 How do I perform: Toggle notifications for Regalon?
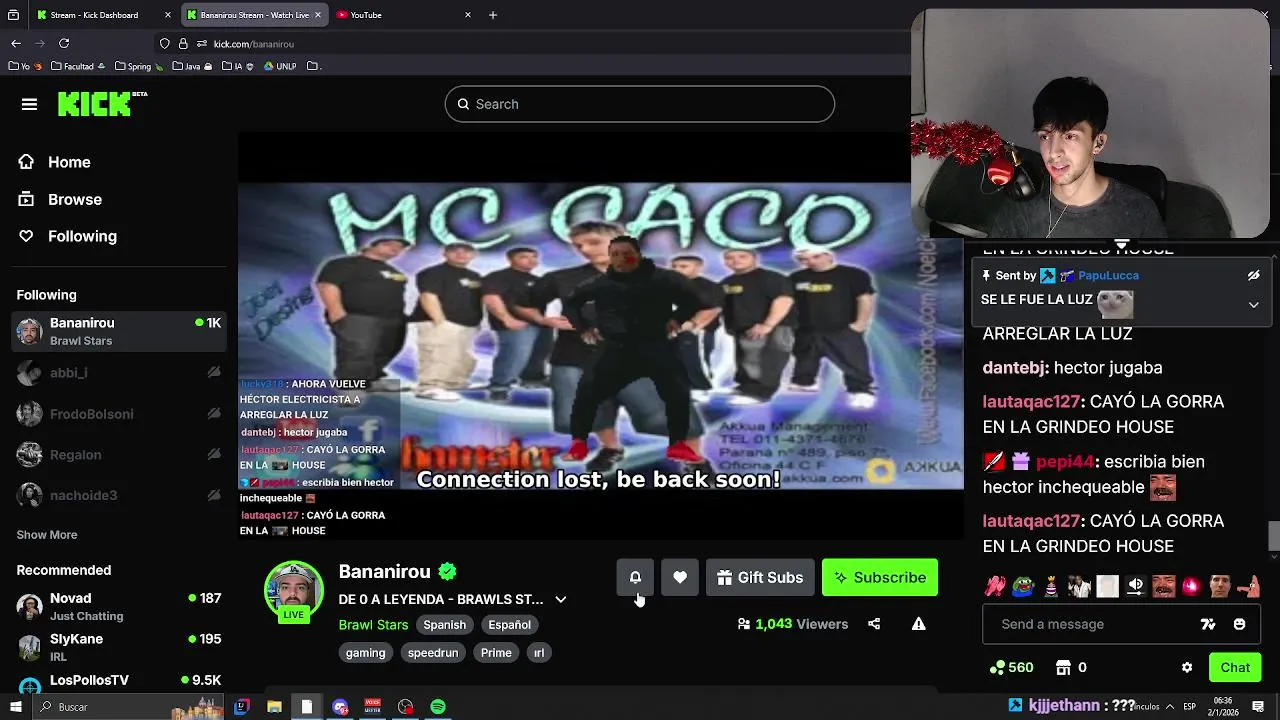(x=214, y=454)
